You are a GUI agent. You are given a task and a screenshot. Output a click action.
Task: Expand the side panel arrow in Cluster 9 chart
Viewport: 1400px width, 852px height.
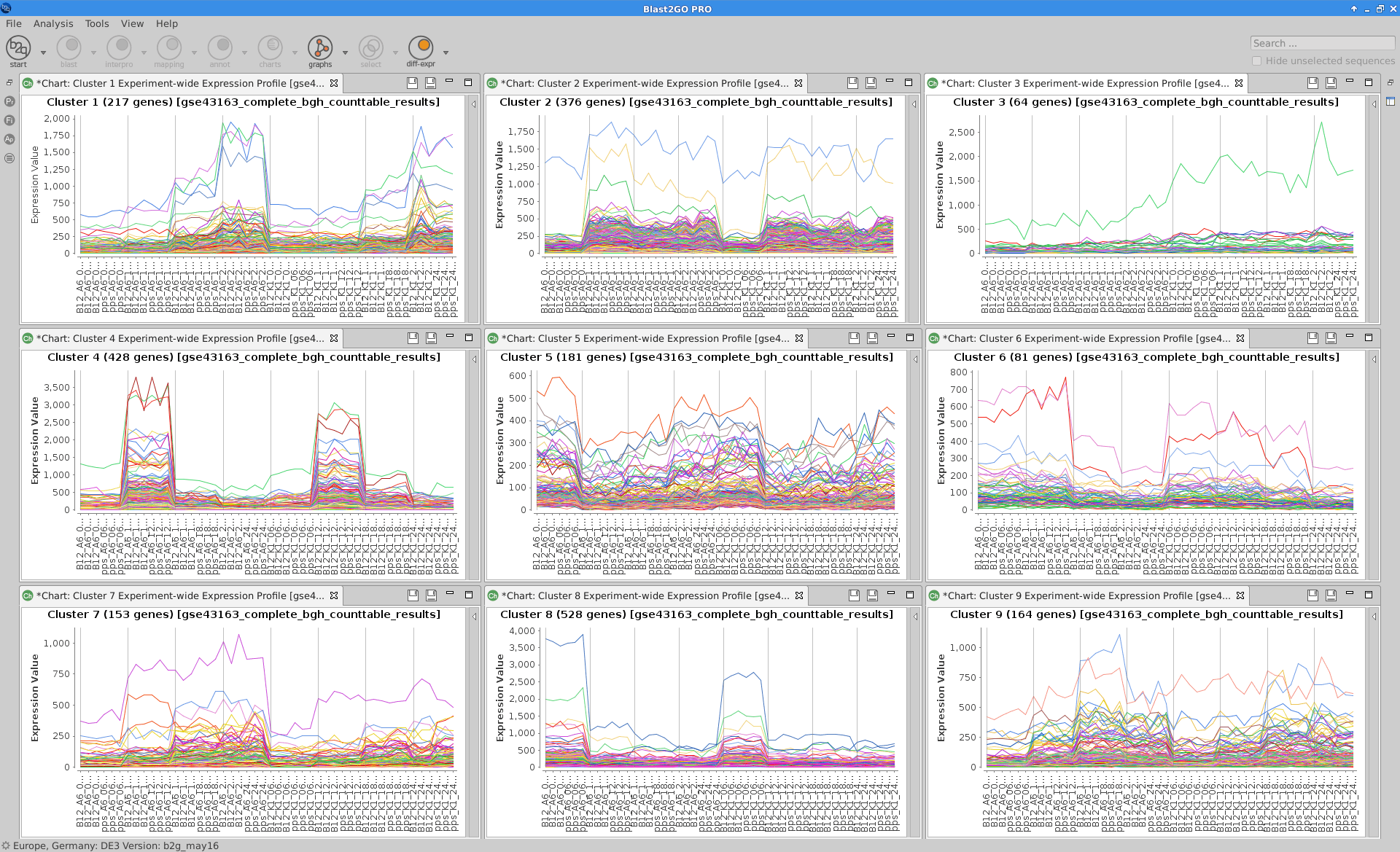pos(1374,617)
